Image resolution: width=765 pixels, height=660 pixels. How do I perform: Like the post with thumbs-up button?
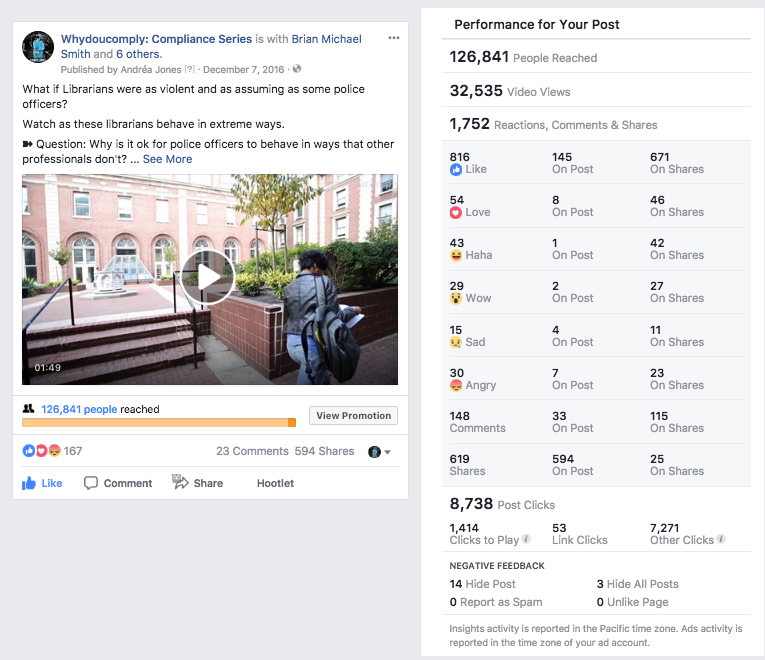coord(42,483)
